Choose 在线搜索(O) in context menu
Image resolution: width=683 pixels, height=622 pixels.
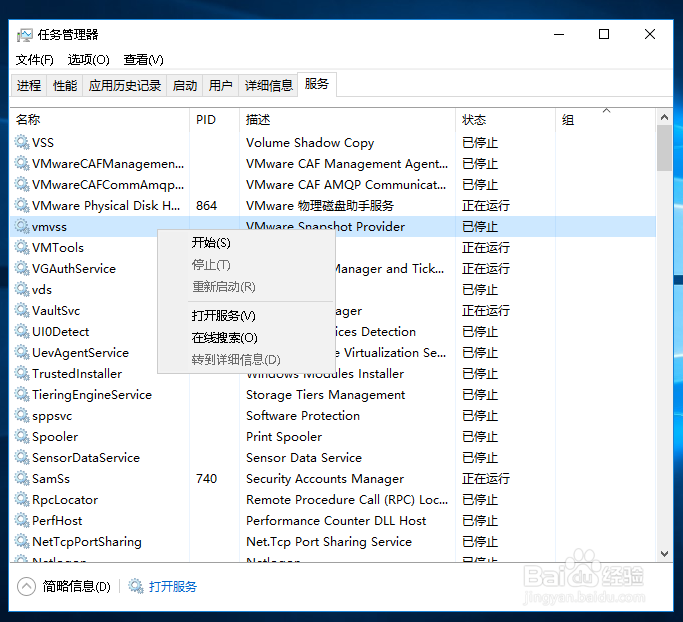coord(246,338)
